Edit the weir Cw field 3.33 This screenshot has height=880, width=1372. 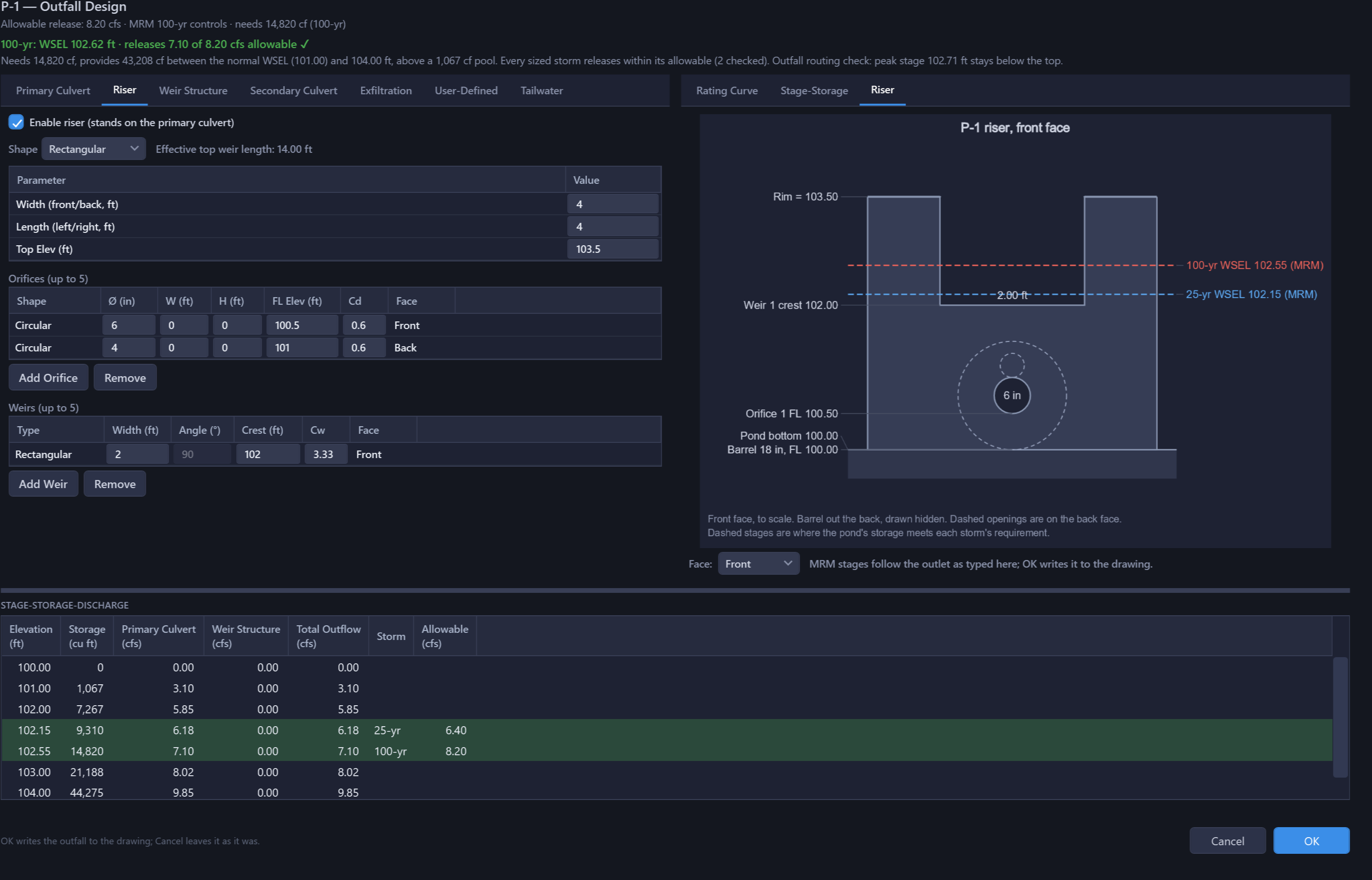tap(326, 454)
